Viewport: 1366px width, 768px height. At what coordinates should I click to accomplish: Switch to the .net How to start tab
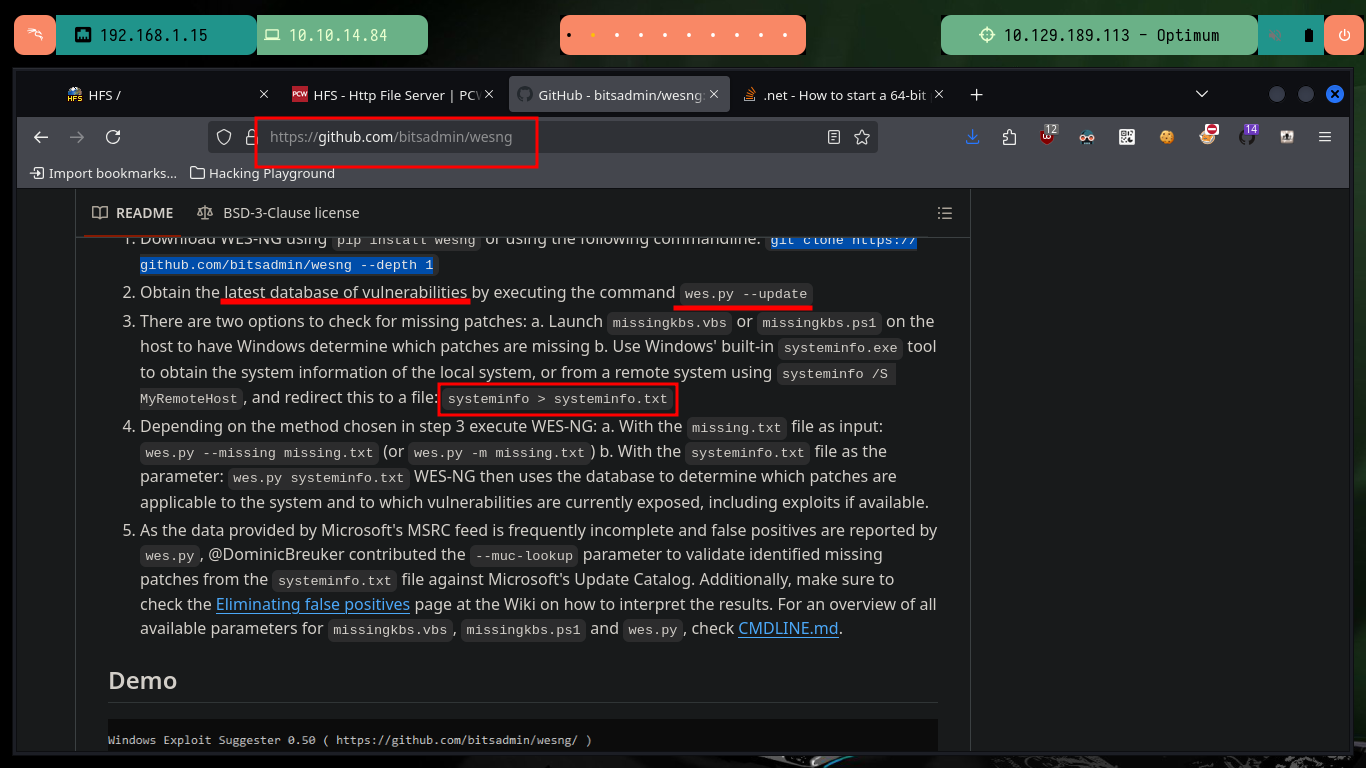[x=843, y=95]
